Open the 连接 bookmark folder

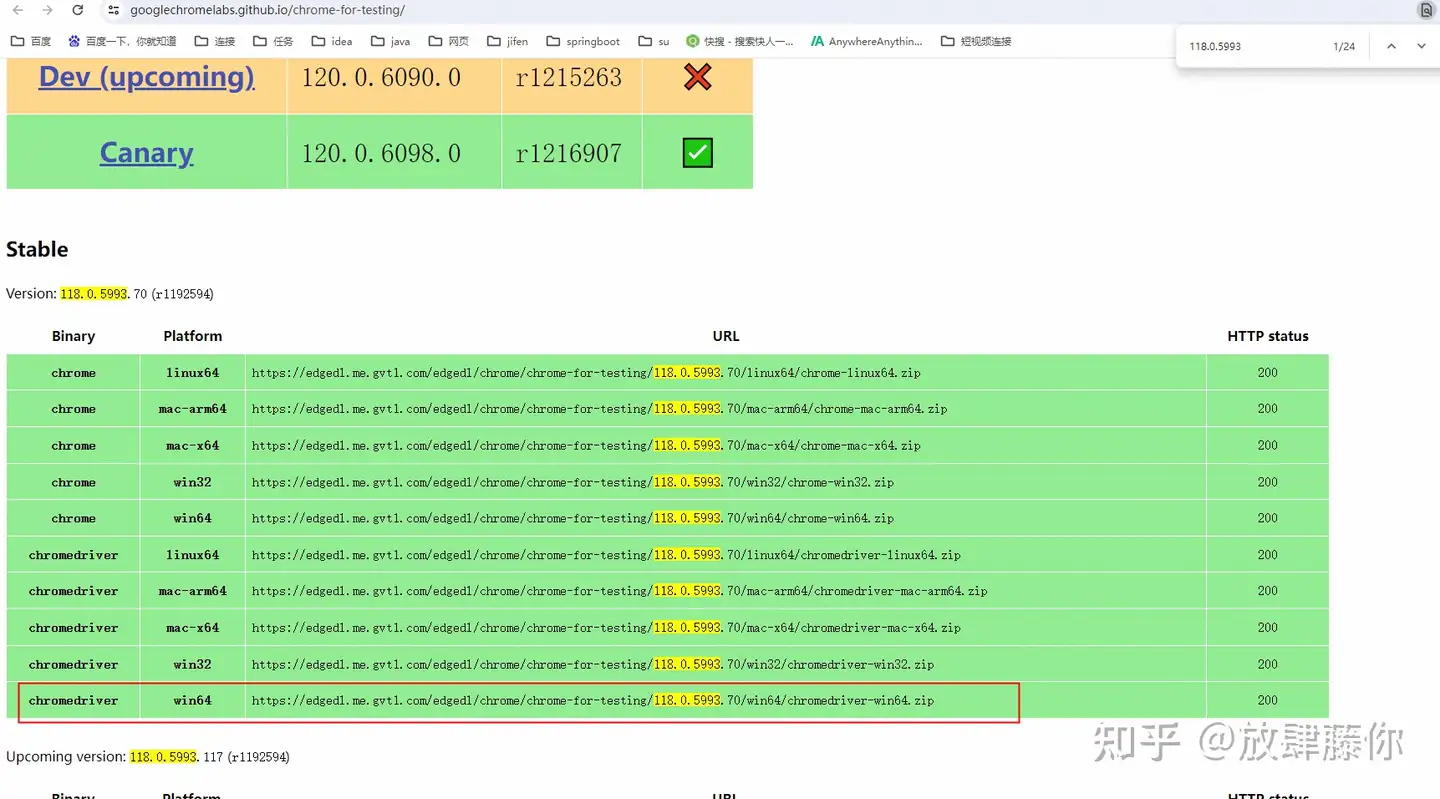point(215,41)
